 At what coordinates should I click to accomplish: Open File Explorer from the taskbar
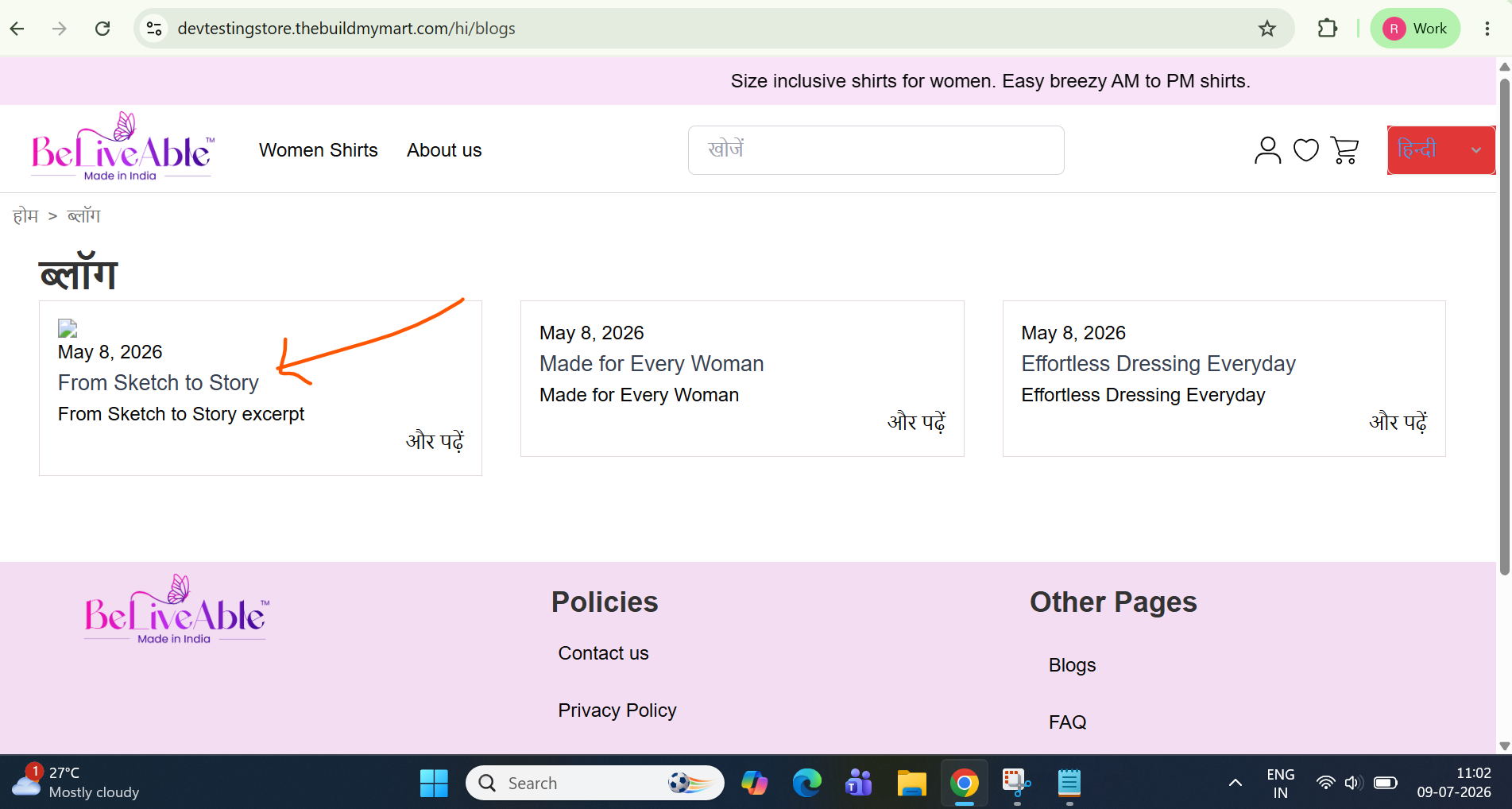coord(911,784)
